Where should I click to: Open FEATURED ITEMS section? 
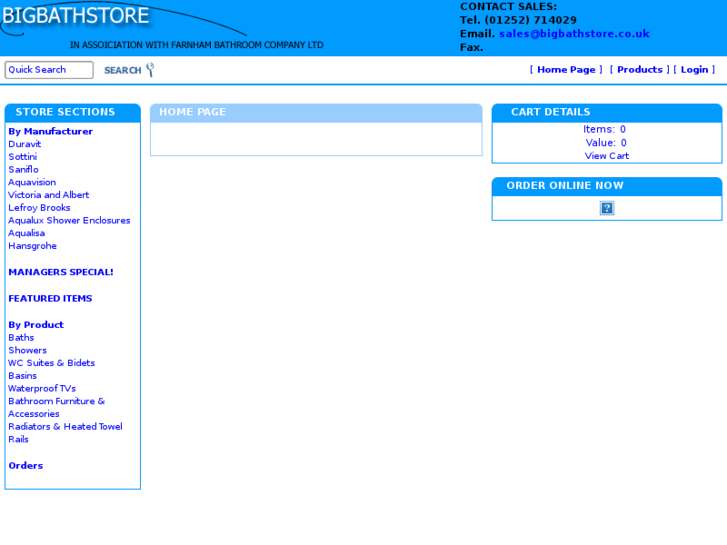[50, 298]
